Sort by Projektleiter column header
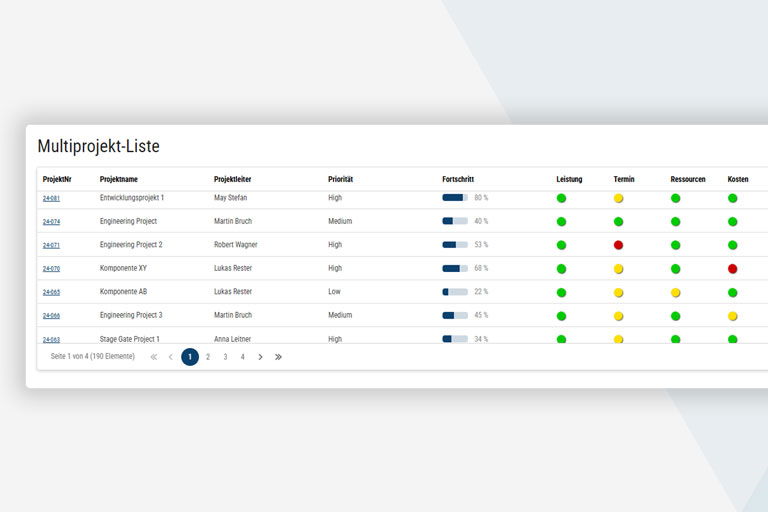This screenshot has width=768, height=512. click(x=232, y=179)
